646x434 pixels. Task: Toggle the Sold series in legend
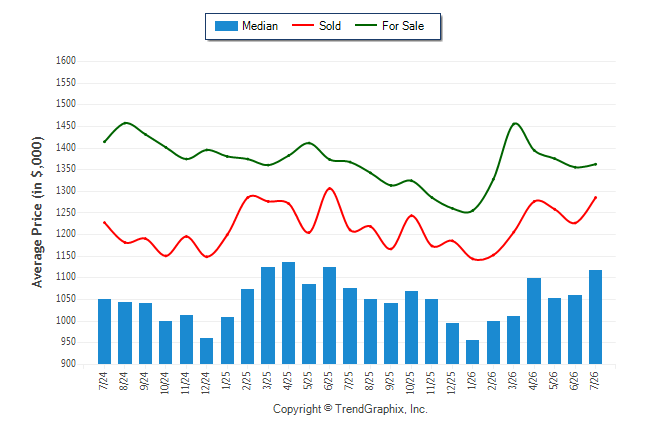(x=316, y=26)
